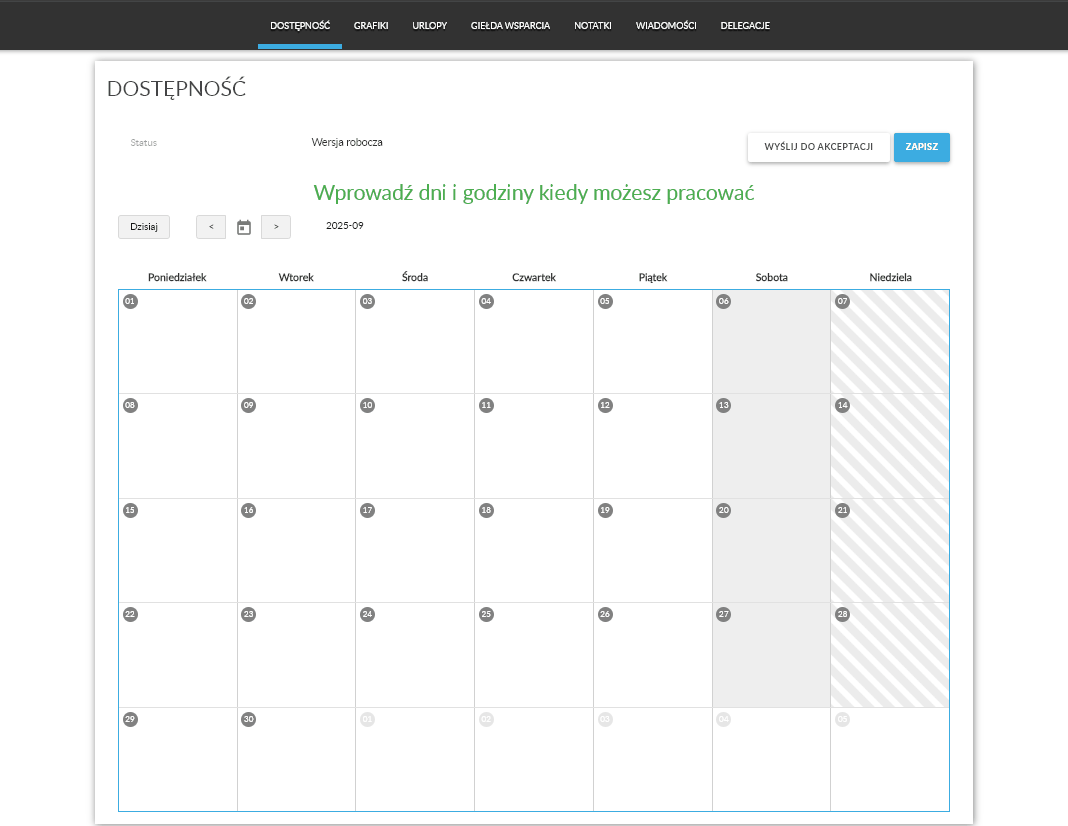Select the day 19 badge
This screenshot has height=826, width=1068.
point(605,510)
